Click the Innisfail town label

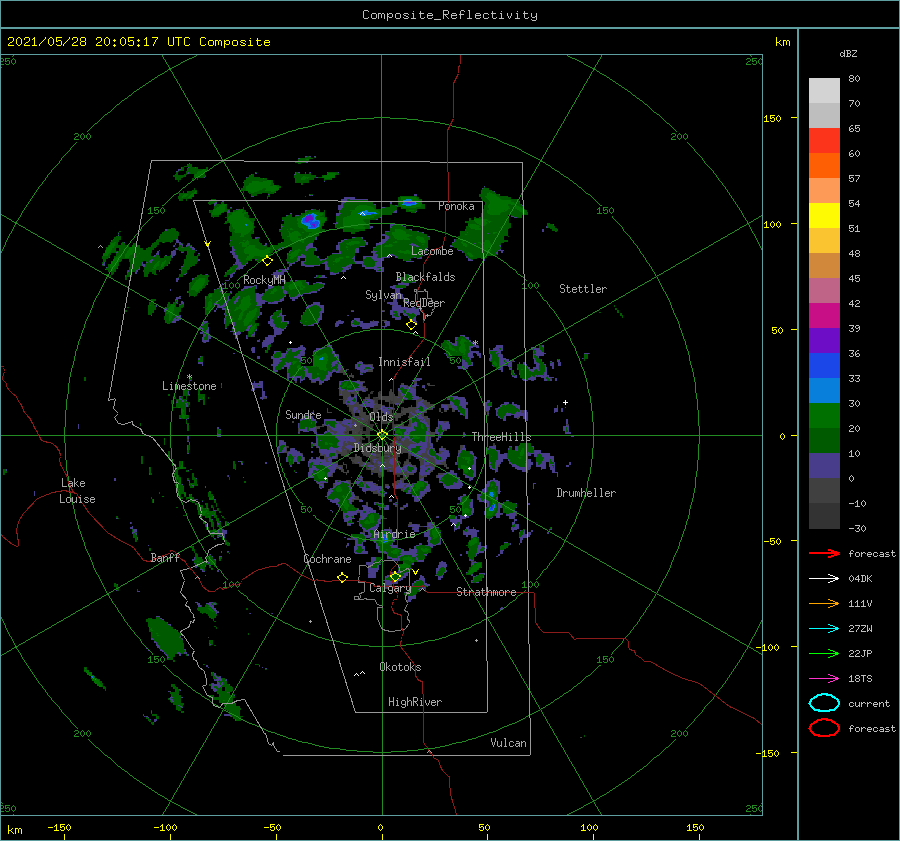click(404, 362)
